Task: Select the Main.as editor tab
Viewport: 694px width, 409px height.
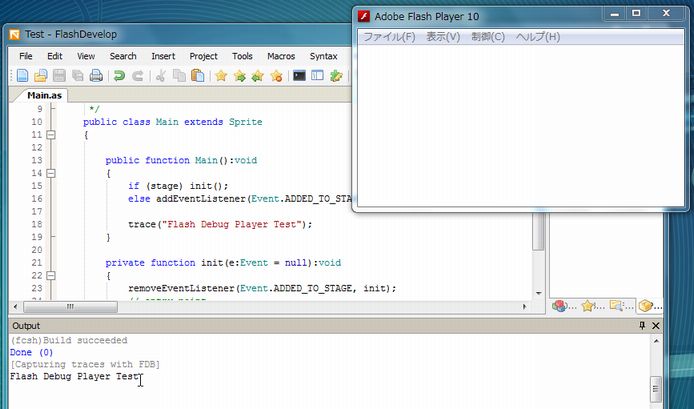Action: (x=44, y=95)
